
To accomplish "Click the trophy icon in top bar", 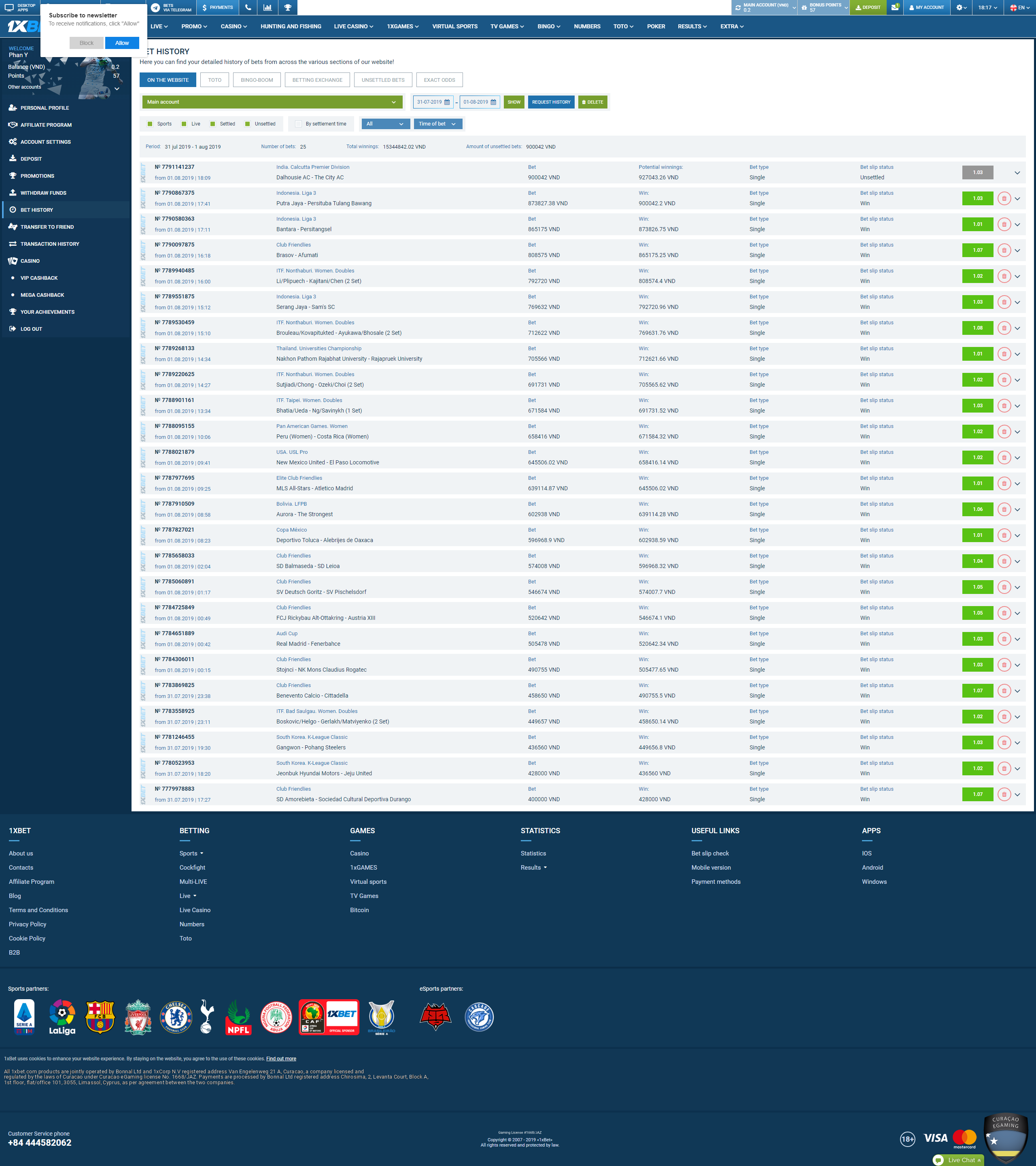I will 287,7.
